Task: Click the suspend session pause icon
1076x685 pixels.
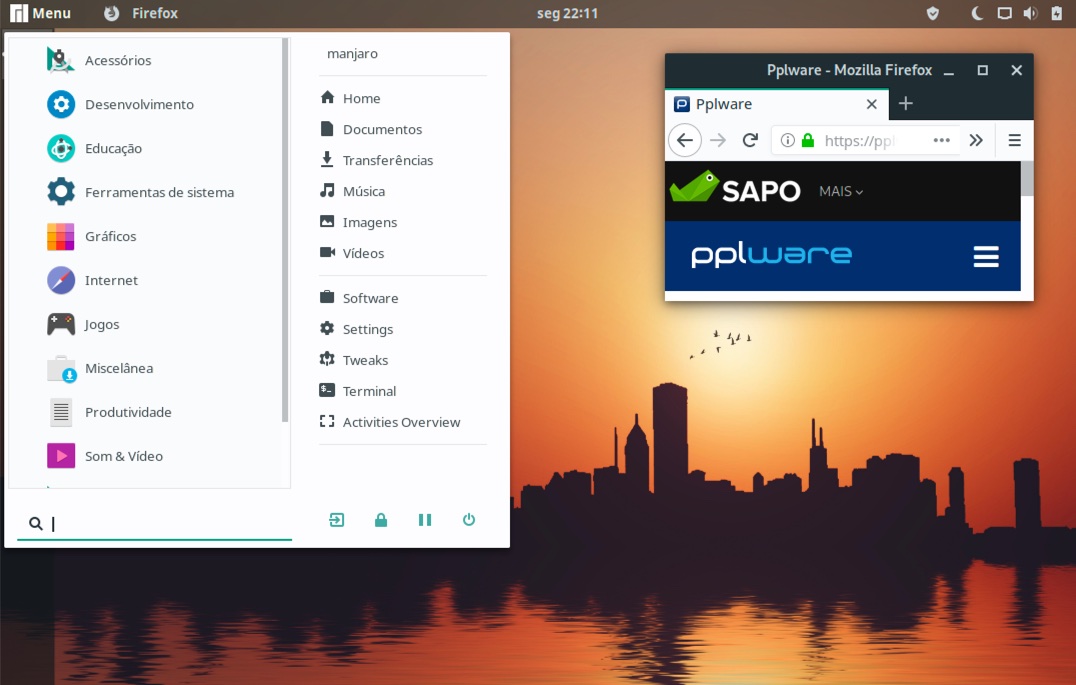Action: 424,519
